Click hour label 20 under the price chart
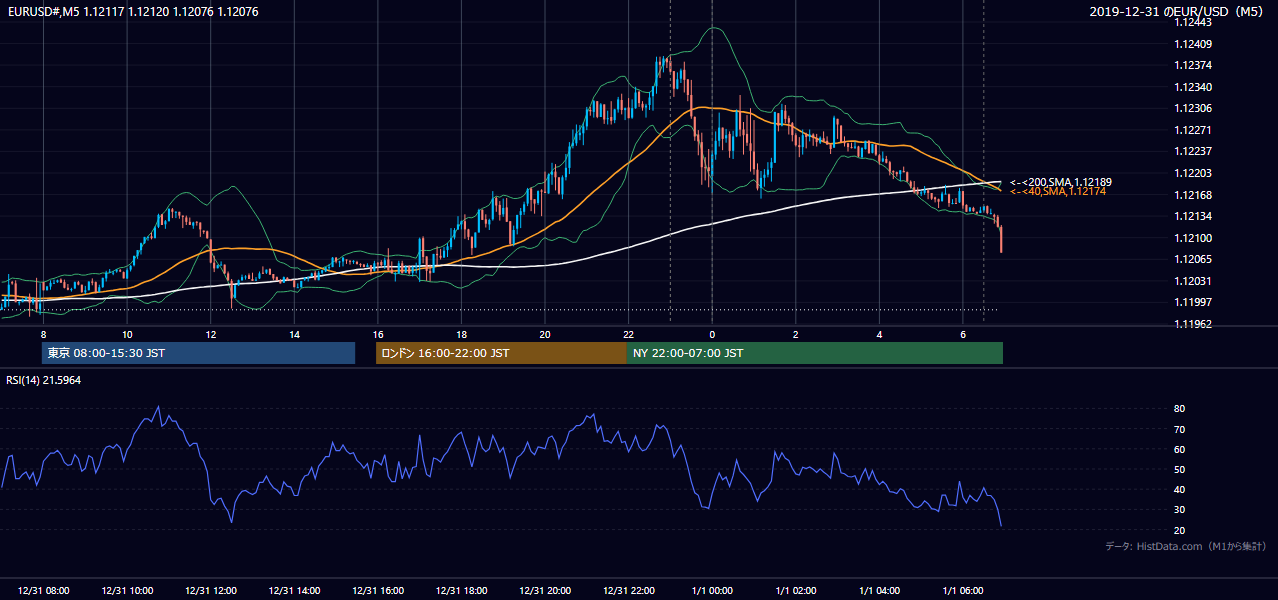1278x600 pixels. click(x=545, y=334)
